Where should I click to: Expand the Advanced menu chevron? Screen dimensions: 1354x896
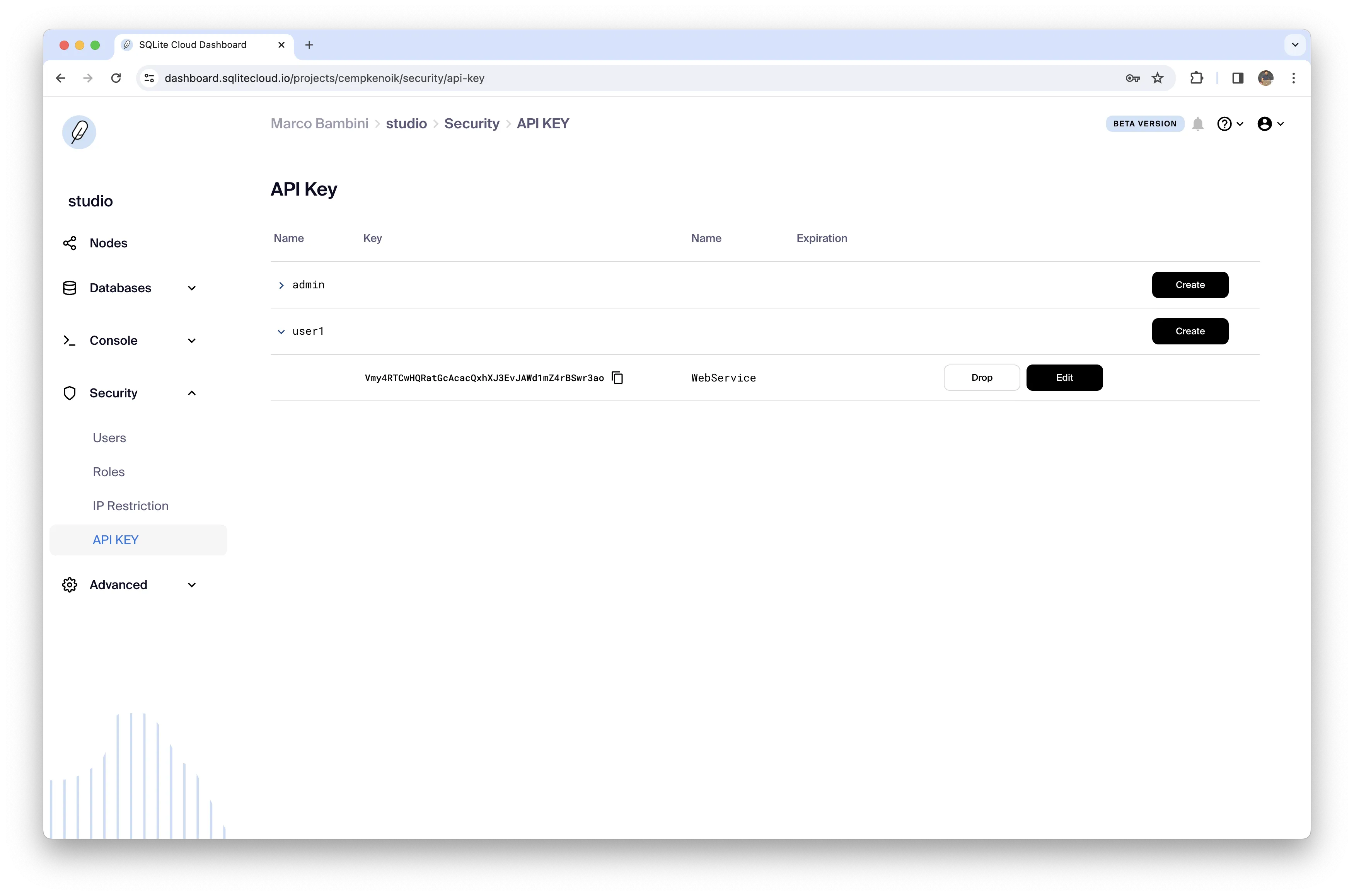pos(192,585)
